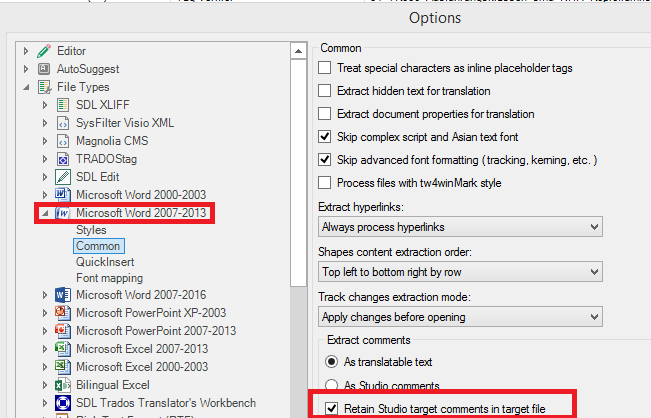Viewport: 651px width, 418px height.
Task: Select Microsoft PowerPoint 2007-2013 file type
Action: click(x=156, y=331)
